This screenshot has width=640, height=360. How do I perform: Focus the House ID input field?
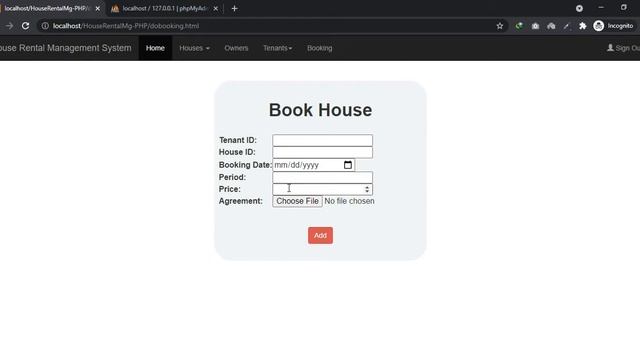click(322, 152)
